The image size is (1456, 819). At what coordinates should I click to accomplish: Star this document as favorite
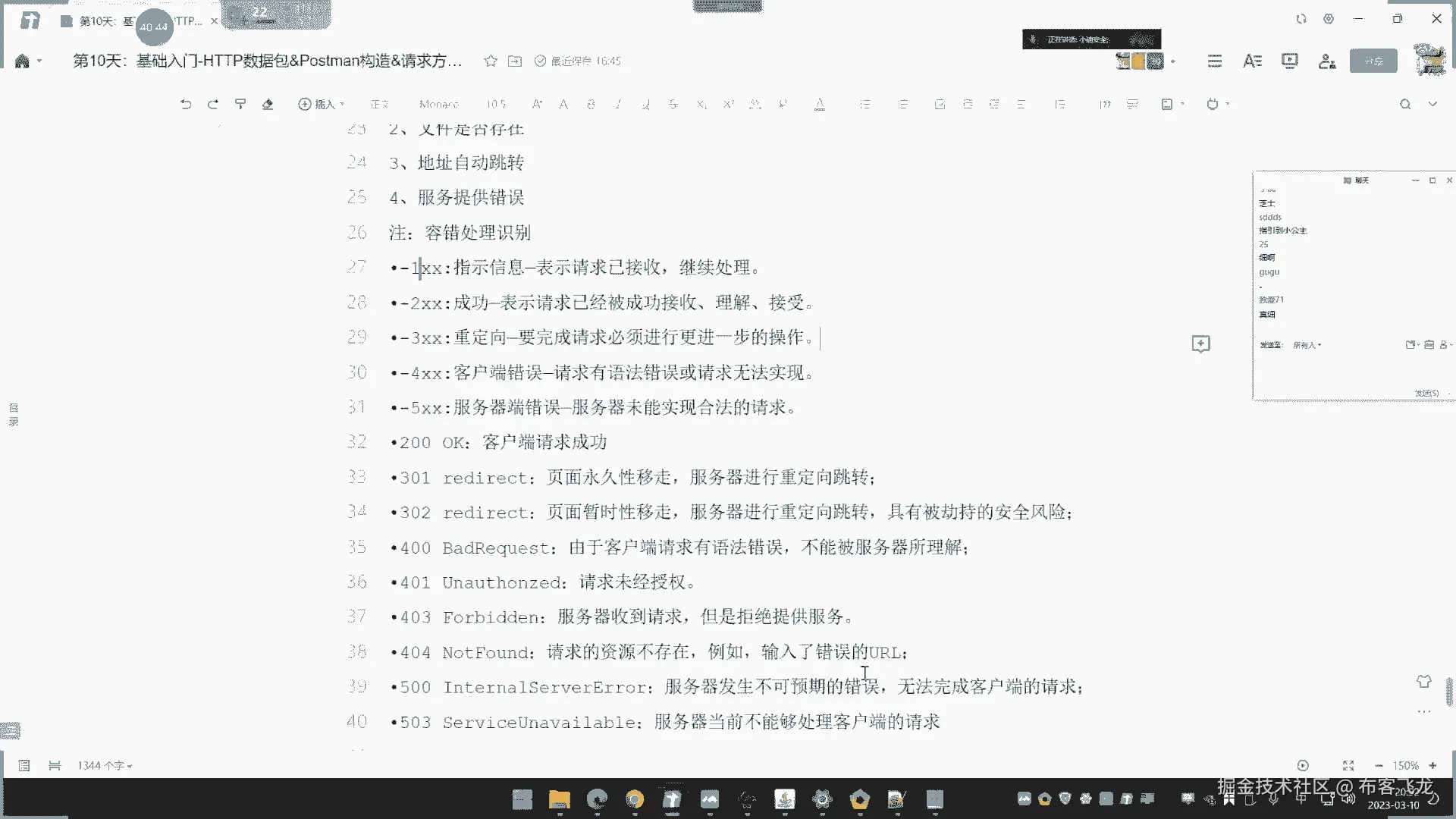[491, 61]
